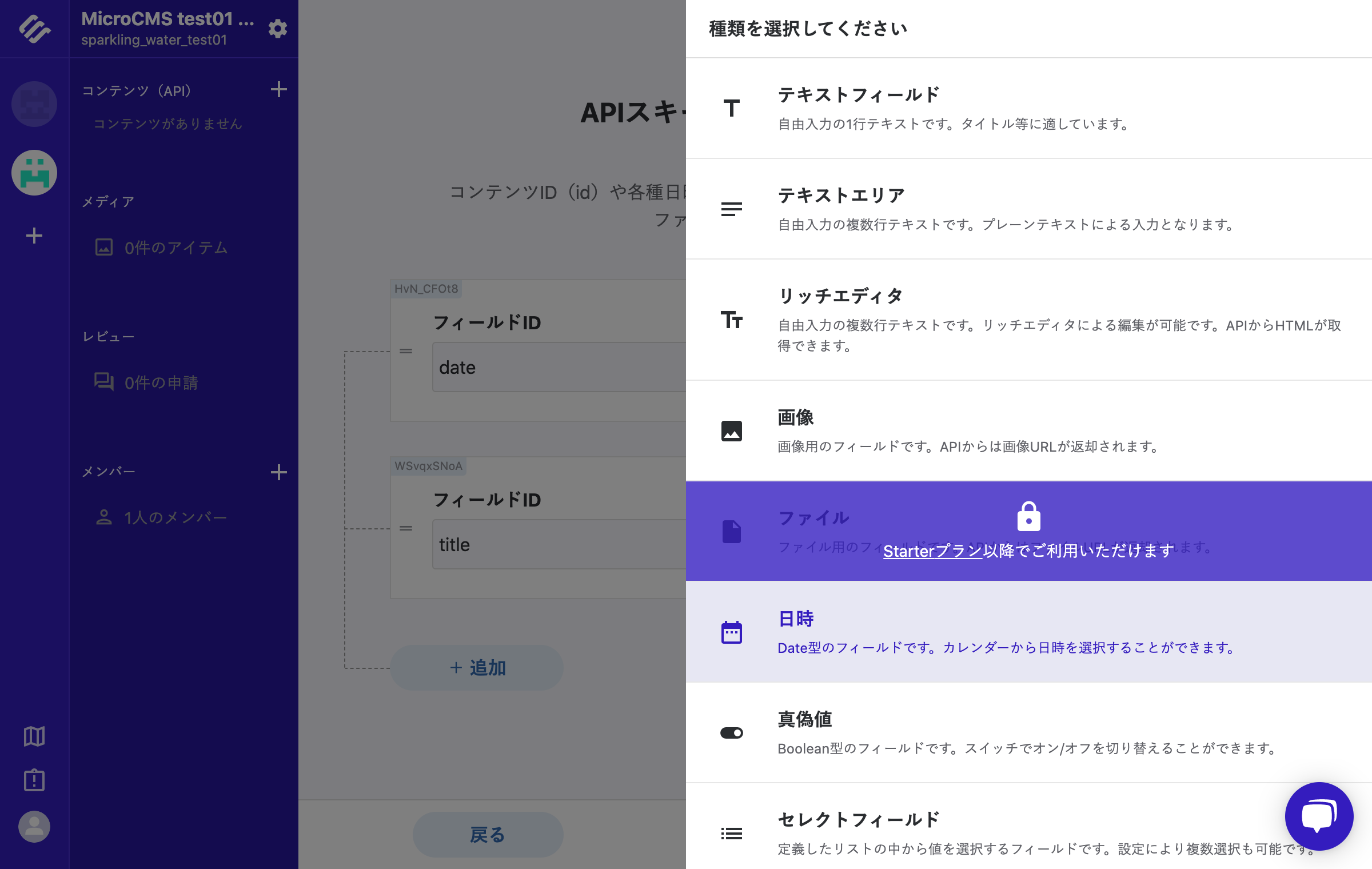Select the 画像 image field icon
The width and height of the screenshot is (1372, 869).
(732, 432)
